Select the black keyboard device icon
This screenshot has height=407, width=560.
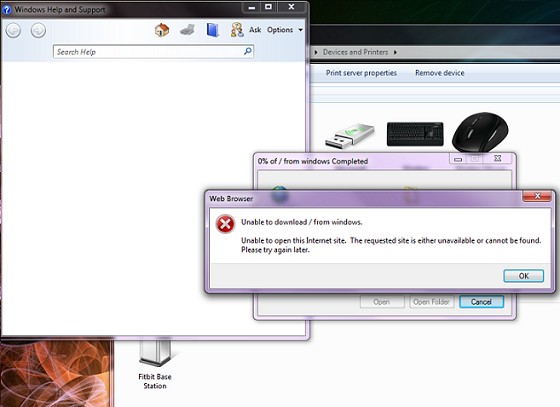point(415,134)
